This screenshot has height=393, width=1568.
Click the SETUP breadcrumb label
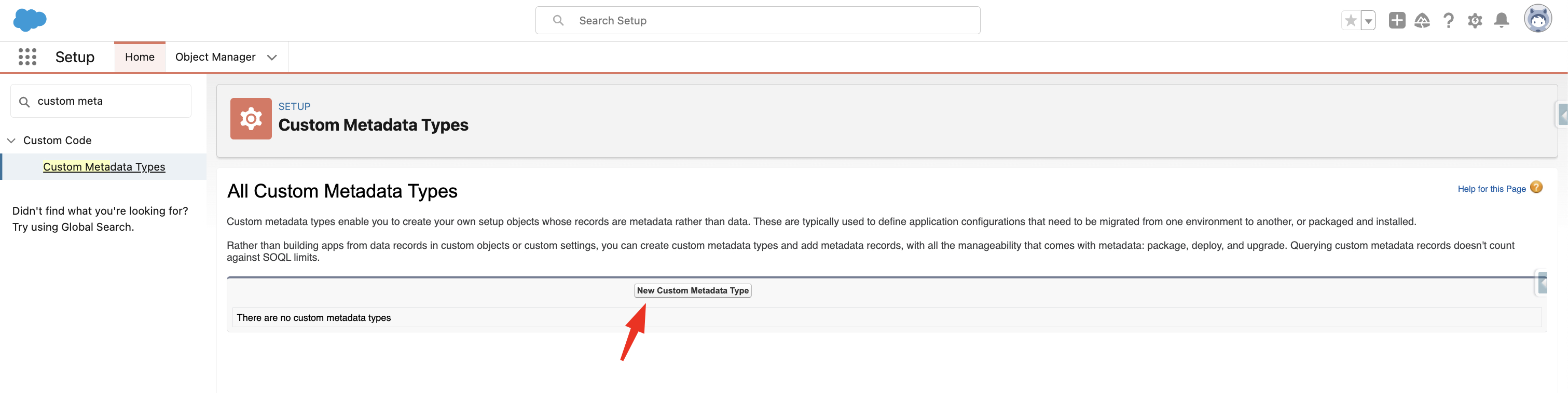point(294,106)
